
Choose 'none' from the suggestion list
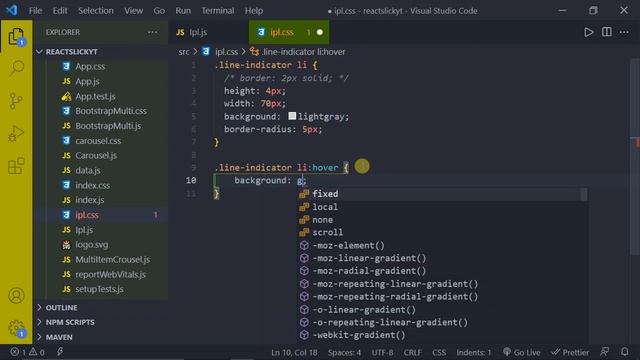[x=442, y=220]
